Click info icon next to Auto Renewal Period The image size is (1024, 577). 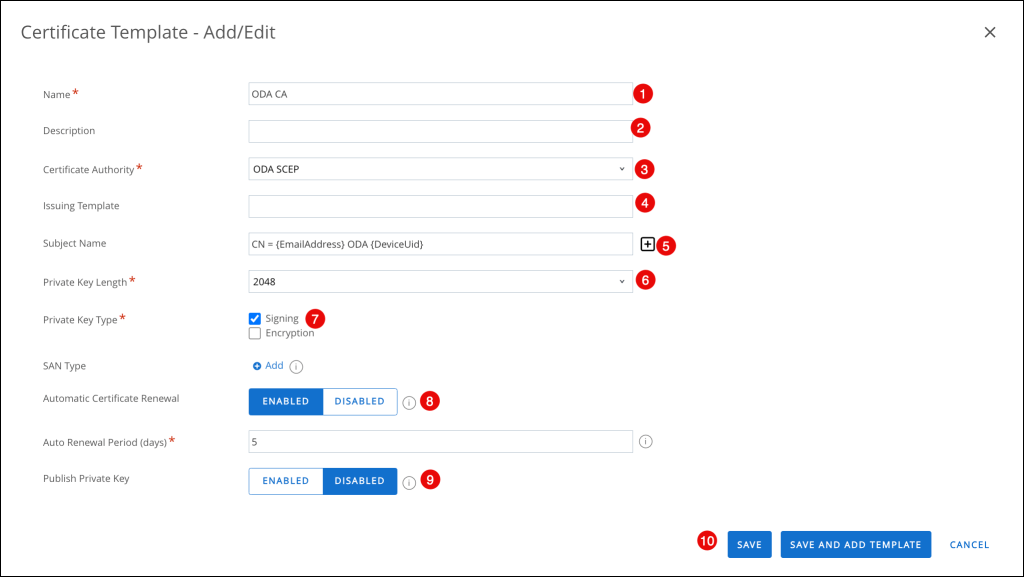[x=646, y=441]
